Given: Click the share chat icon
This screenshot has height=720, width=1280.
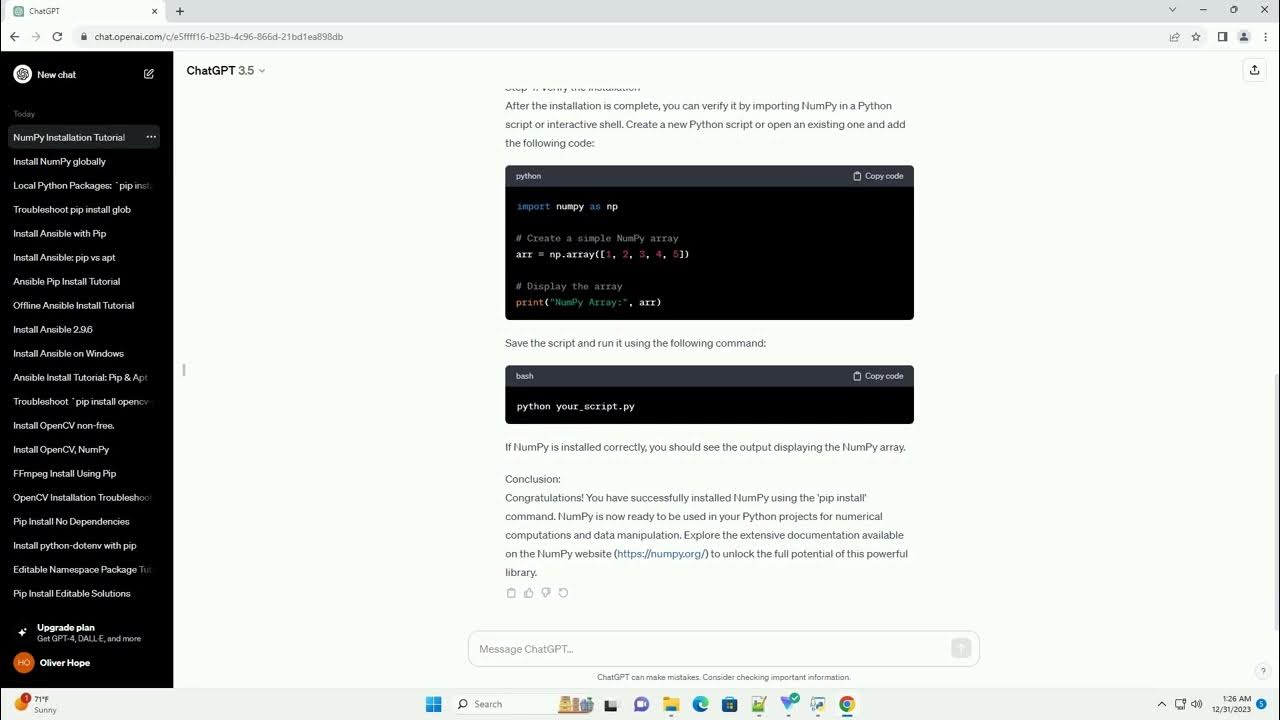Looking at the screenshot, I should [x=1254, y=70].
